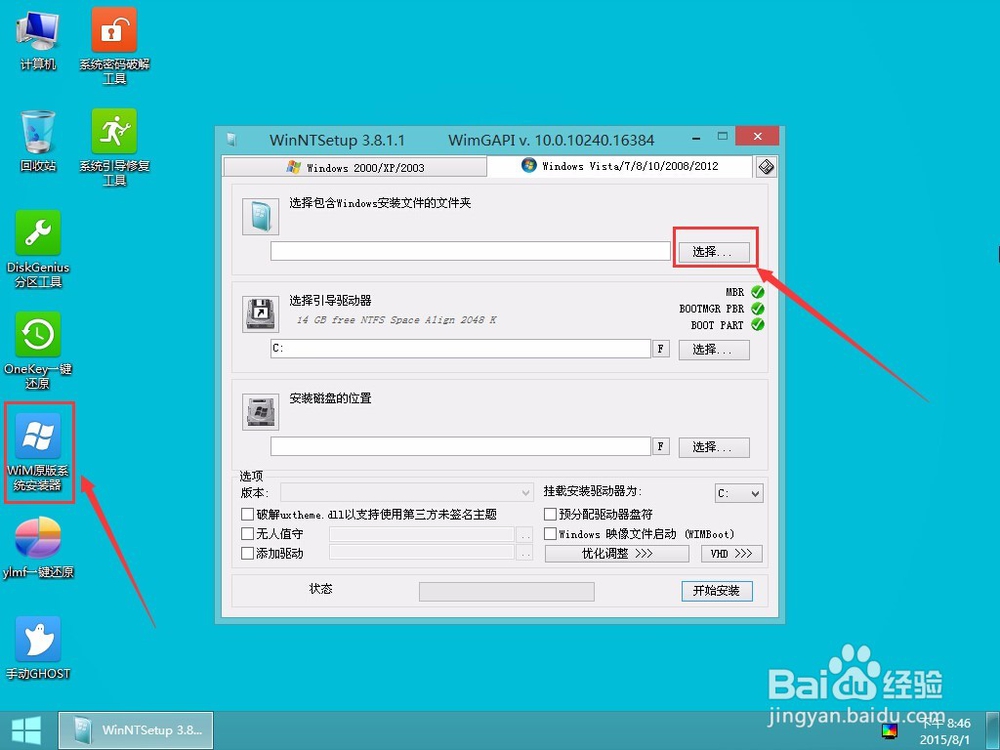The width and height of the screenshot is (1000, 750).
Task: Open the 回收站 recycle bin icon
Action: [38, 142]
